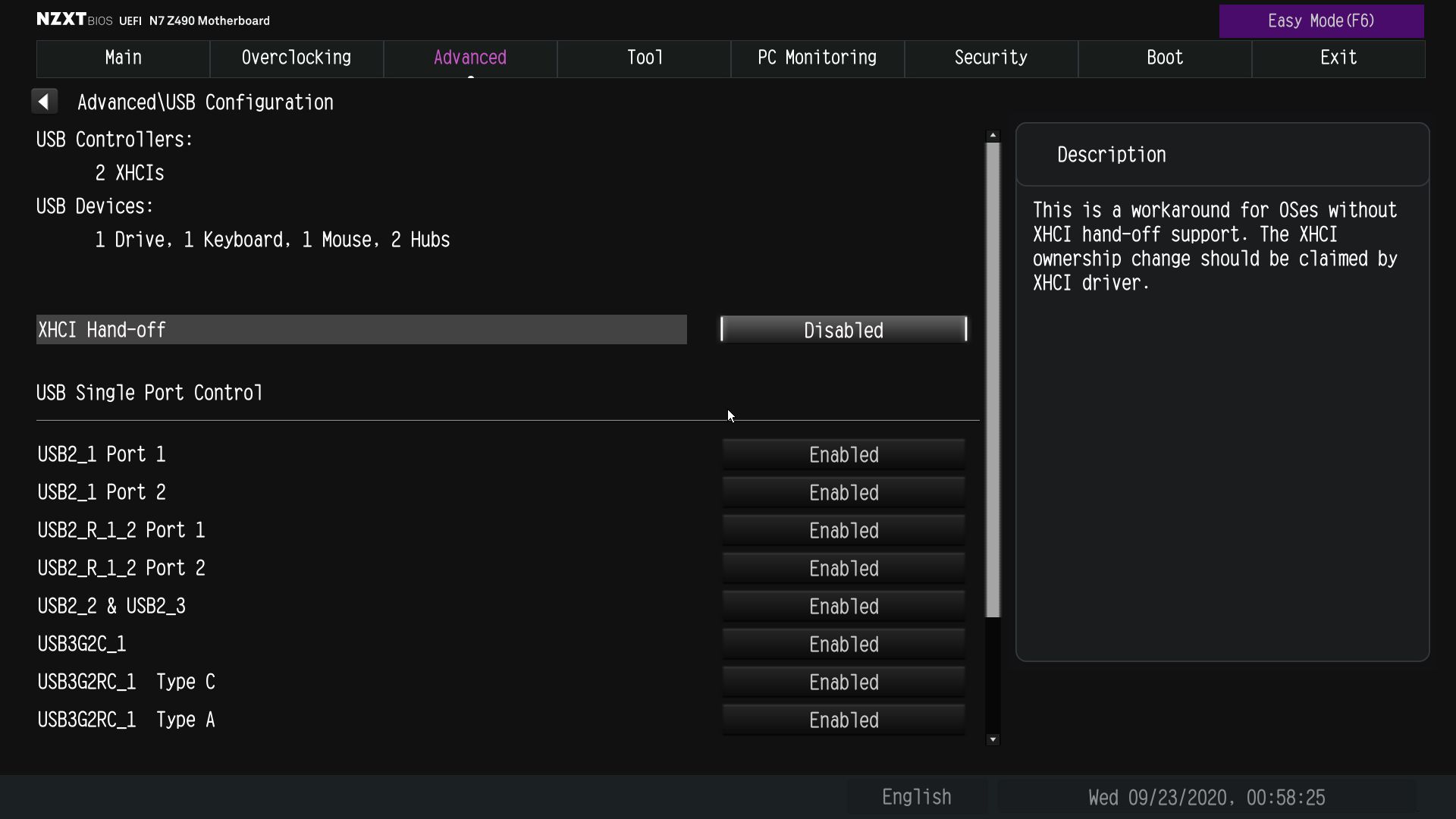The image size is (1456, 819).
Task: Go to the Boot tab
Action: pos(1164,58)
